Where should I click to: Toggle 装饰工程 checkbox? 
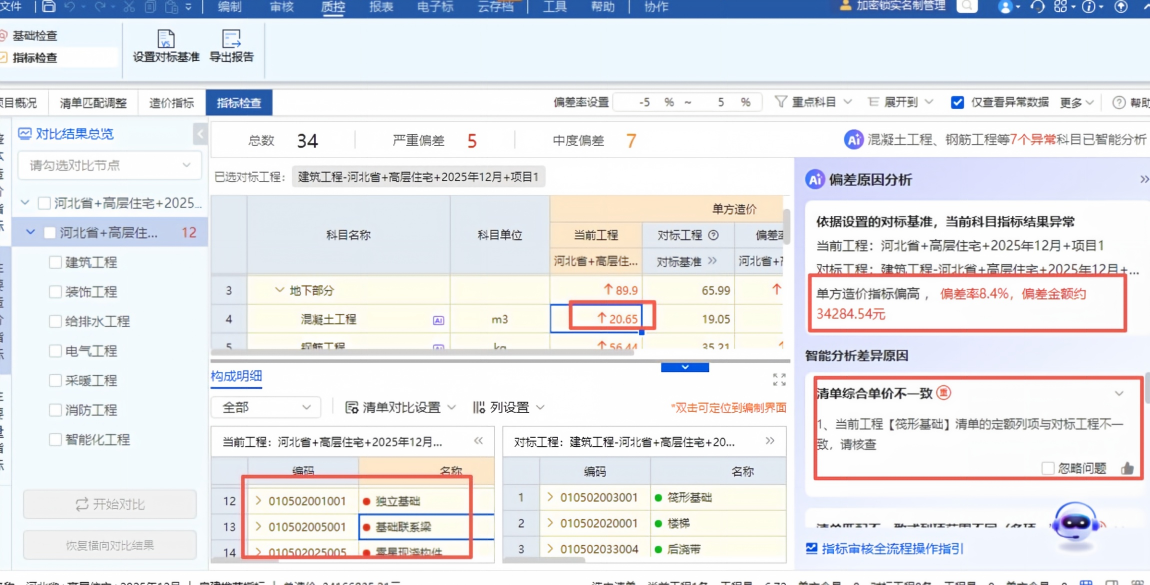point(55,292)
